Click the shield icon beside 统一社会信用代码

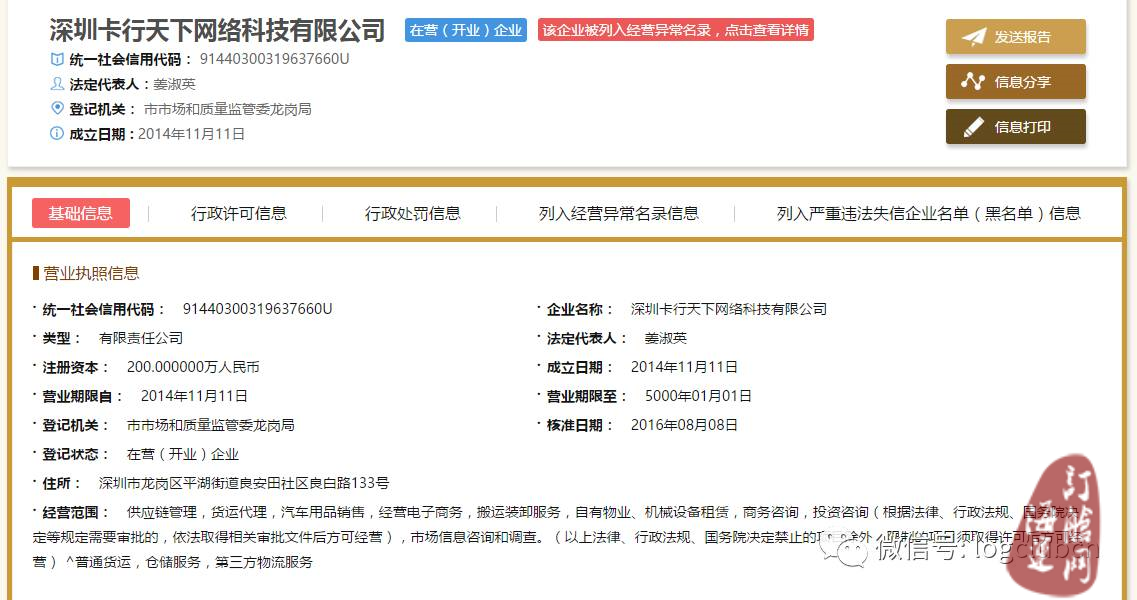tap(57, 59)
